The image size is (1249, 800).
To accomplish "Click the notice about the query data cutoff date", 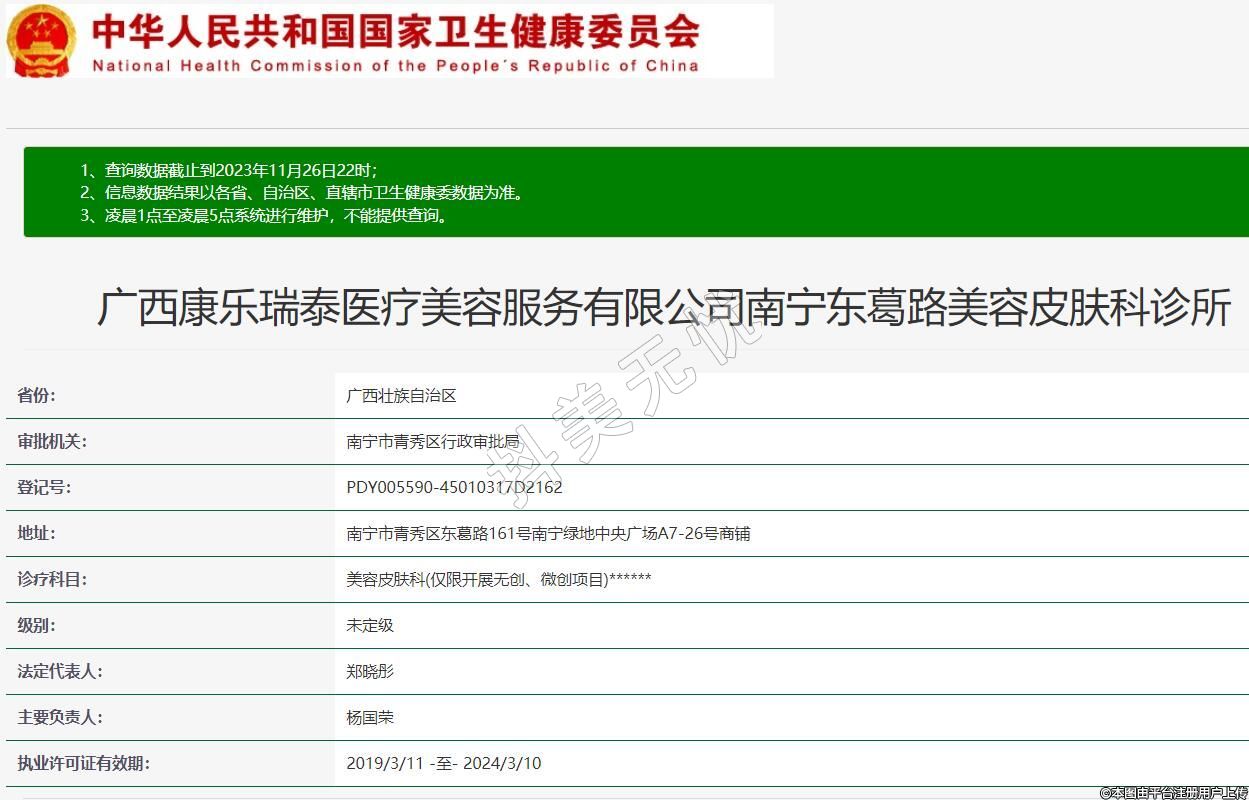I will (229, 170).
